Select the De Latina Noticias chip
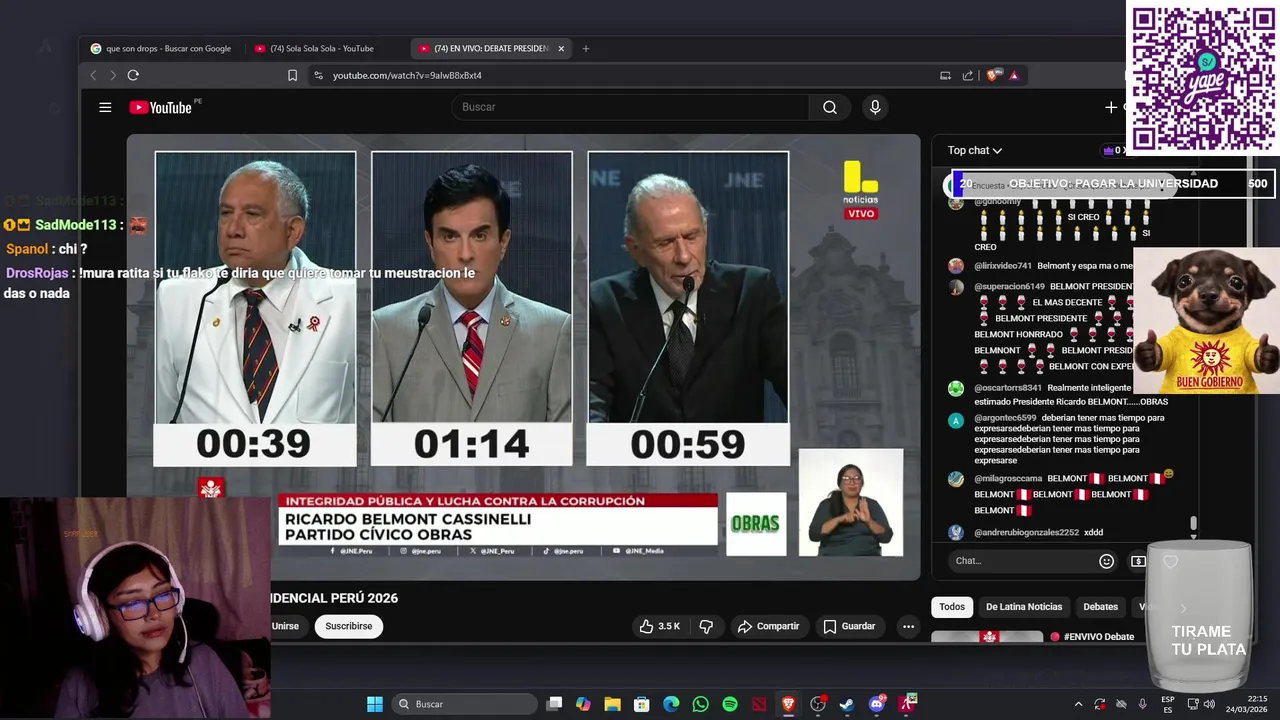Screen dimensions: 1280x720 coord(1024,607)
